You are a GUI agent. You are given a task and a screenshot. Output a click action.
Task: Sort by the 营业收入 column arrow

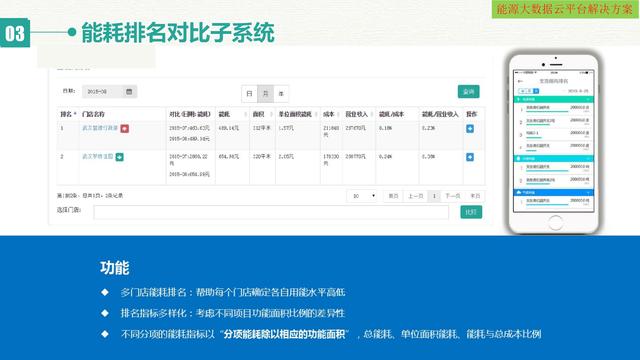point(372,115)
